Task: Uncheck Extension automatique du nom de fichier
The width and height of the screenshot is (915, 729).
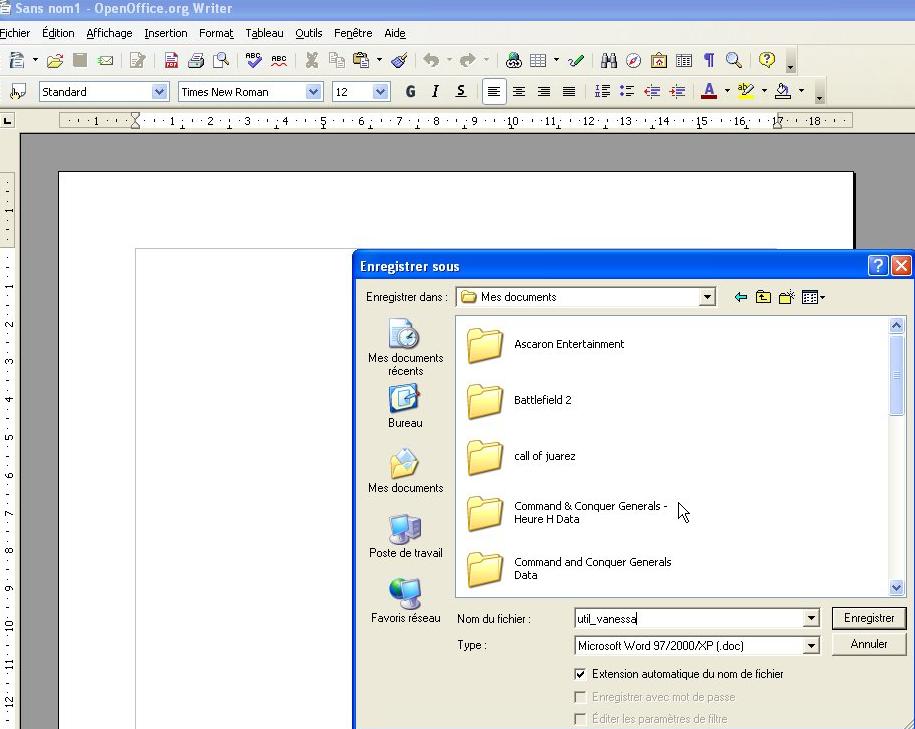Action: pyautogui.click(x=580, y=674)
